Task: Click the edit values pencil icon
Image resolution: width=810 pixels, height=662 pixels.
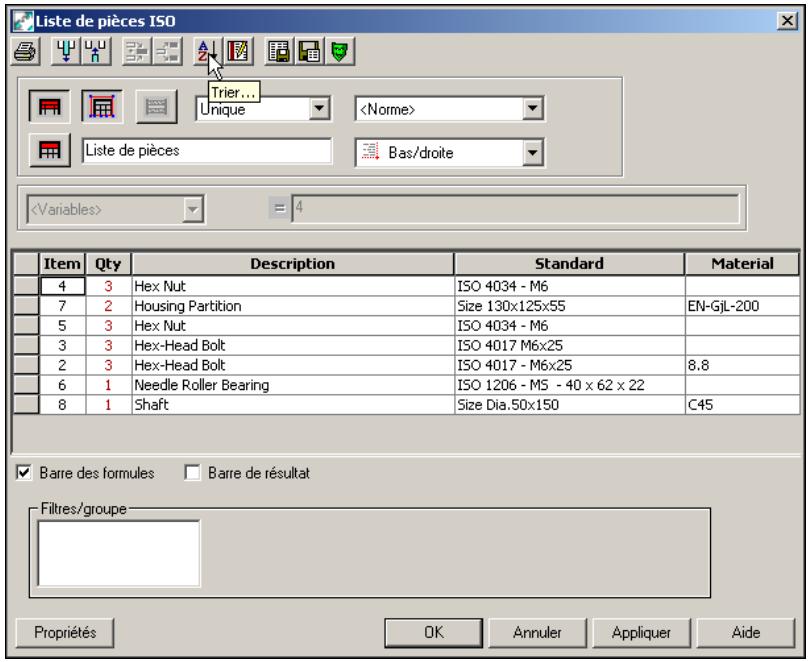Action: pyautogui.click(x=238, y=51)
